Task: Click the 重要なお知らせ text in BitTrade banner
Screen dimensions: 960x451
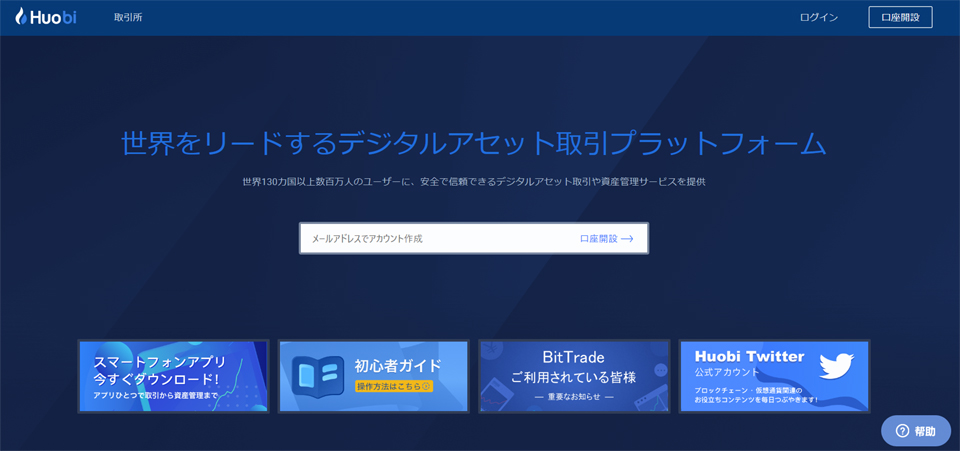Action: coord(573,397)
